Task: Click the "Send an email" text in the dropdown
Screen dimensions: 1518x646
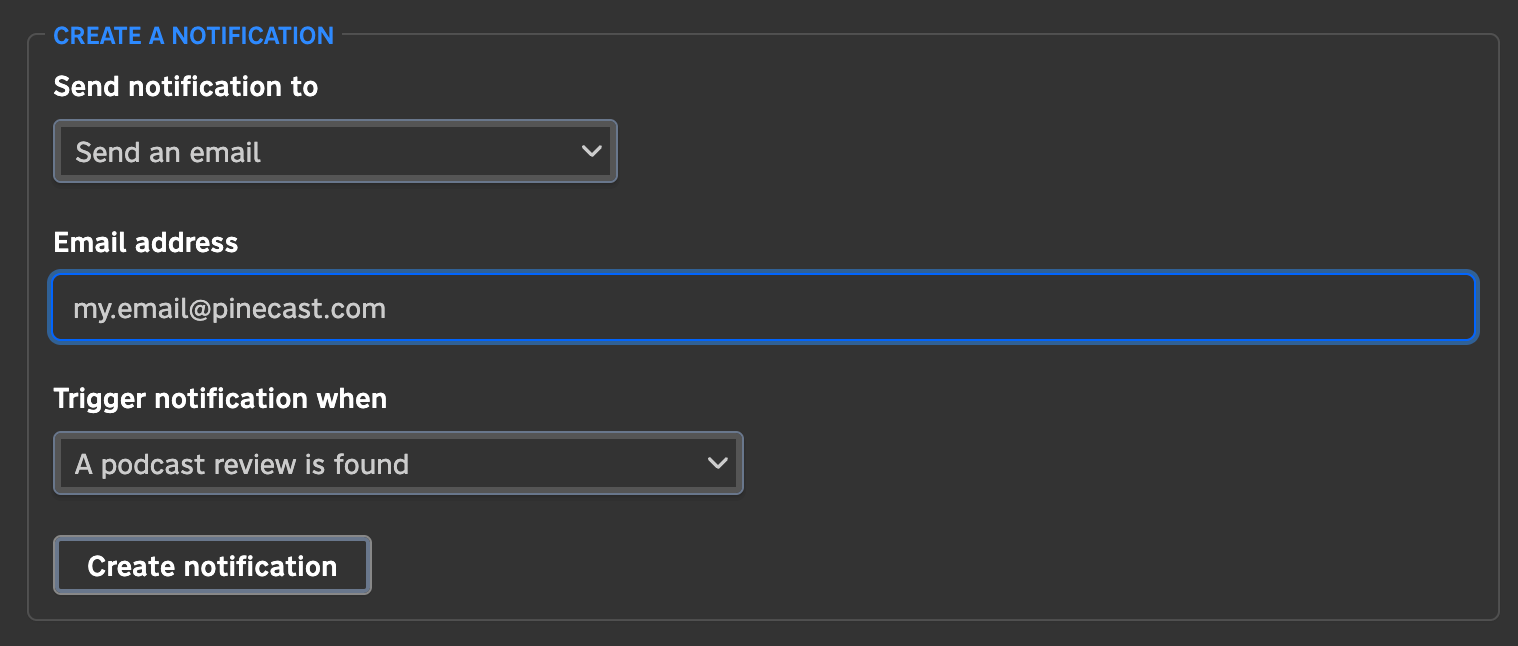Action: point(168,152)
